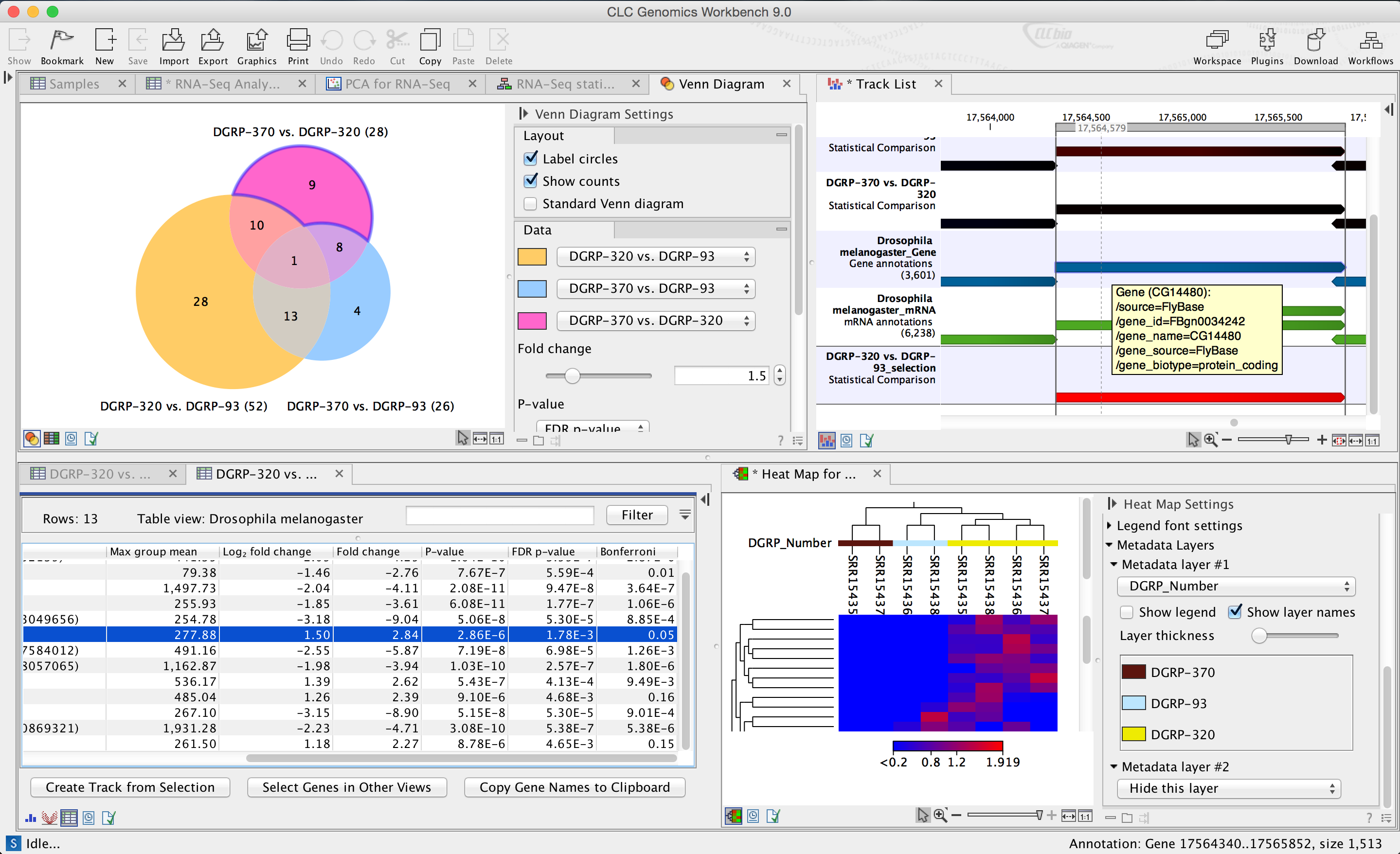Viewport: 1400px width, 854px height.
Task: Switch to Venn diagram view icon at bottom
Action: [x=32, y=439]
